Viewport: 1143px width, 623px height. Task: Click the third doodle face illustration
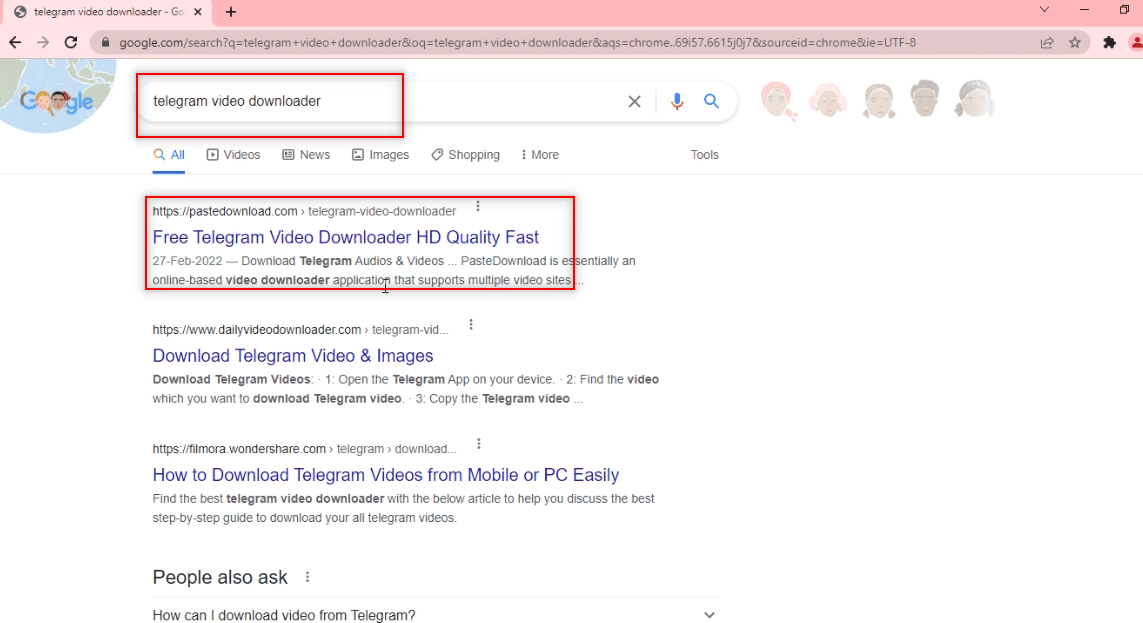(x=878, y=99)
